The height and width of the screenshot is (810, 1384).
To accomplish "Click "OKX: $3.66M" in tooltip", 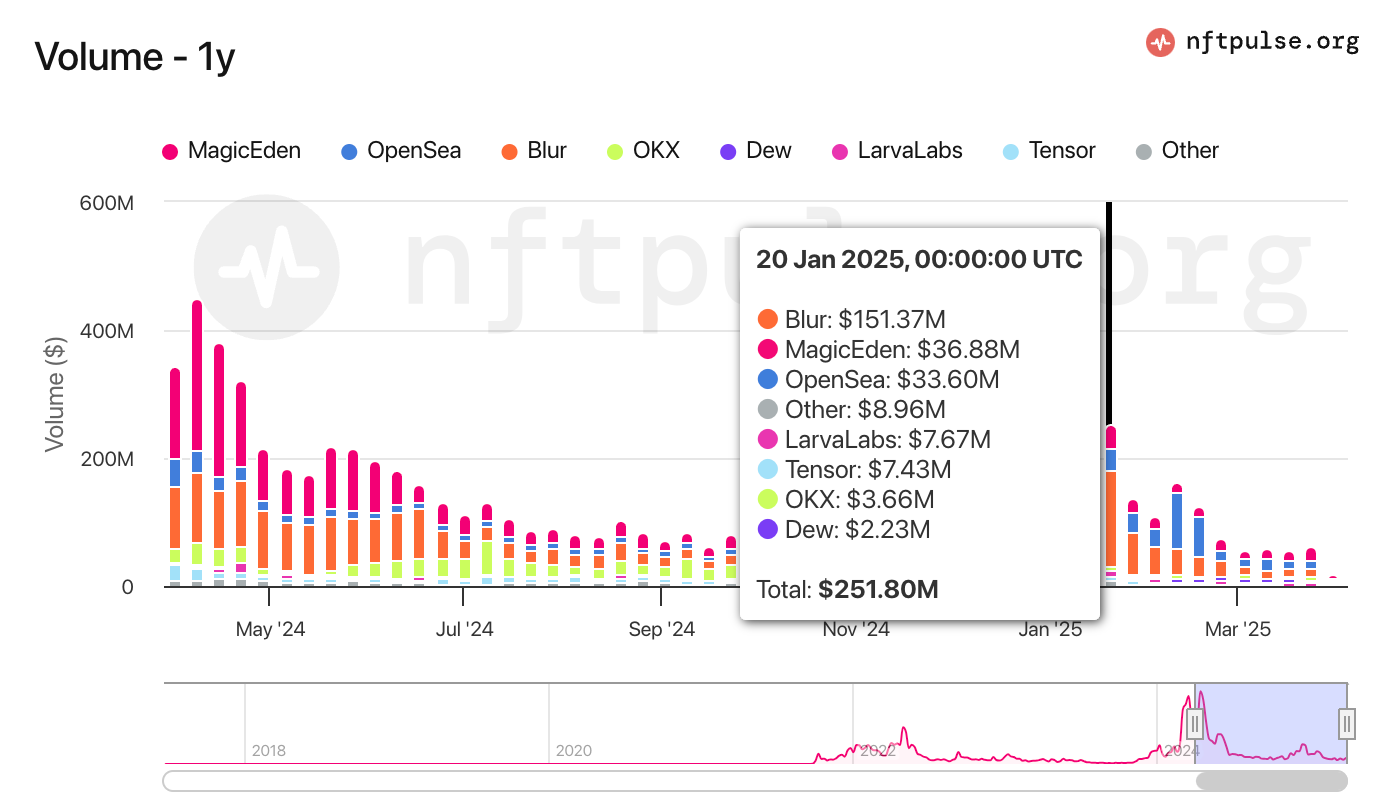I will pyautogui.click(x=845, y=500).
